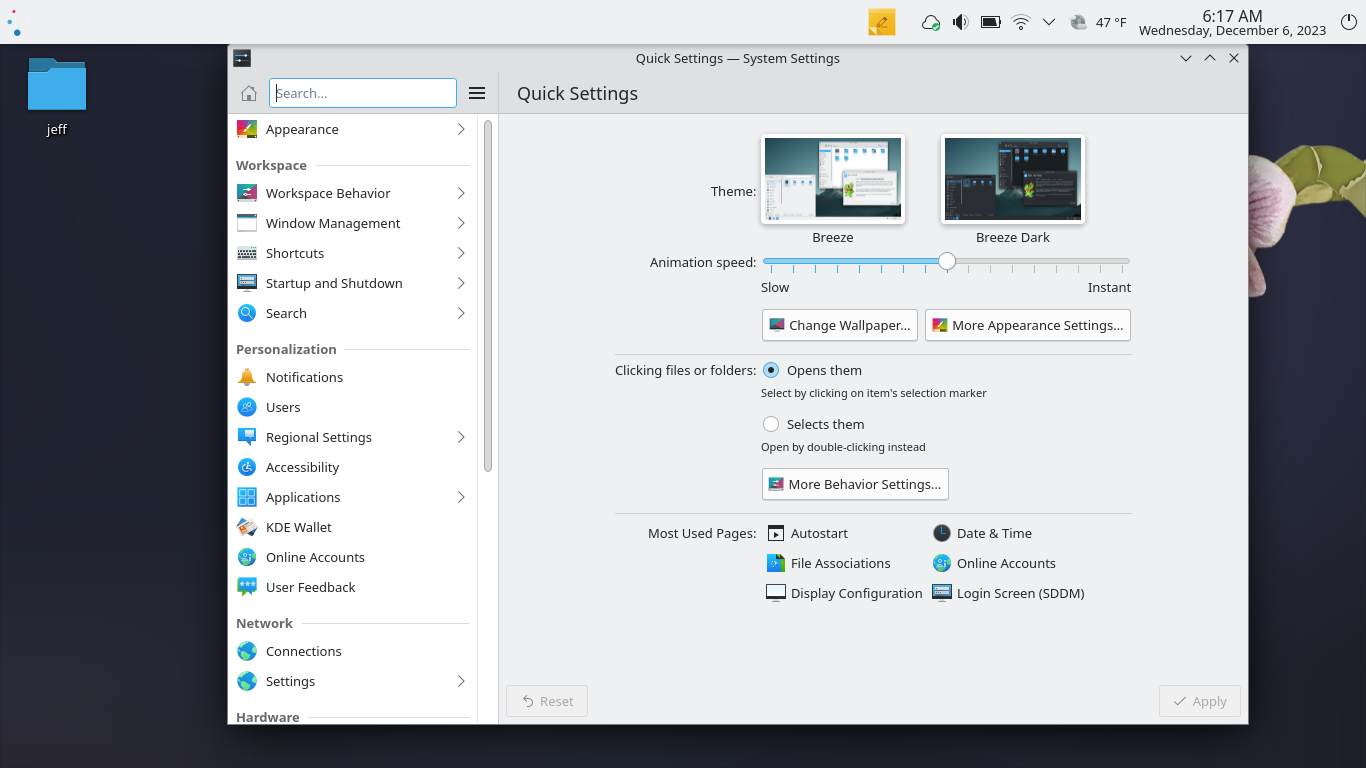Click the Accessibility icon
Image resolution: width=1366 pixels, height=768 pixels.
click(247, 467)
